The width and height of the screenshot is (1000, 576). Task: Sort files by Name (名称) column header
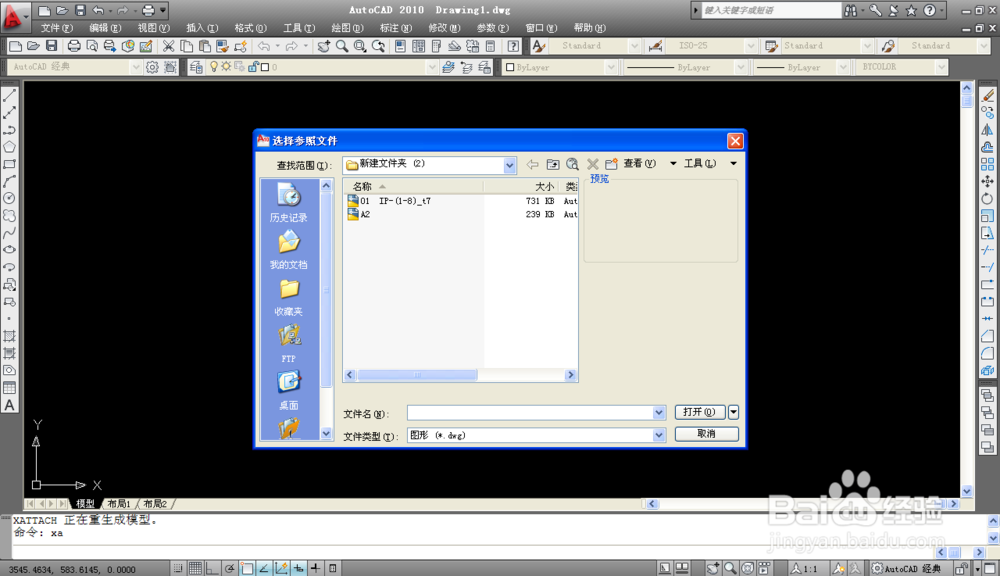tap(413, 186)
